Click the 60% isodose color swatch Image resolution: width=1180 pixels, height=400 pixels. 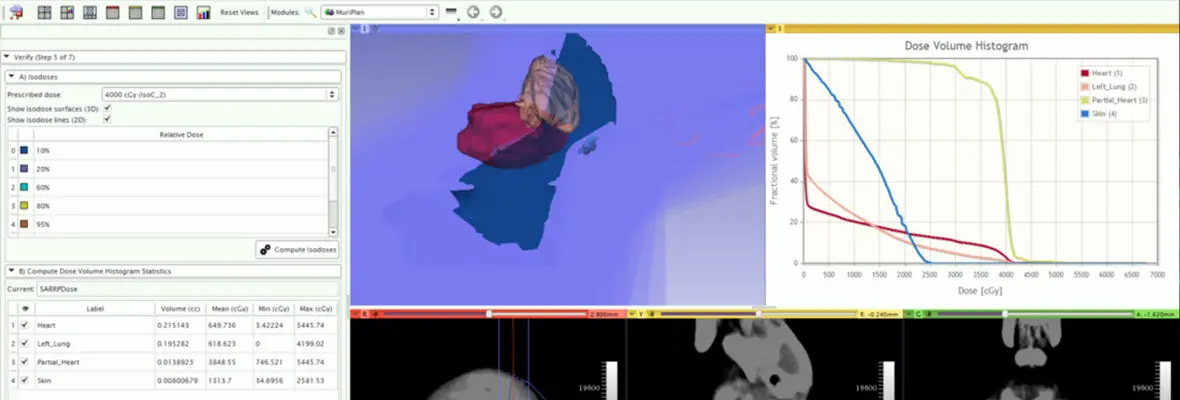click(24, 187)
